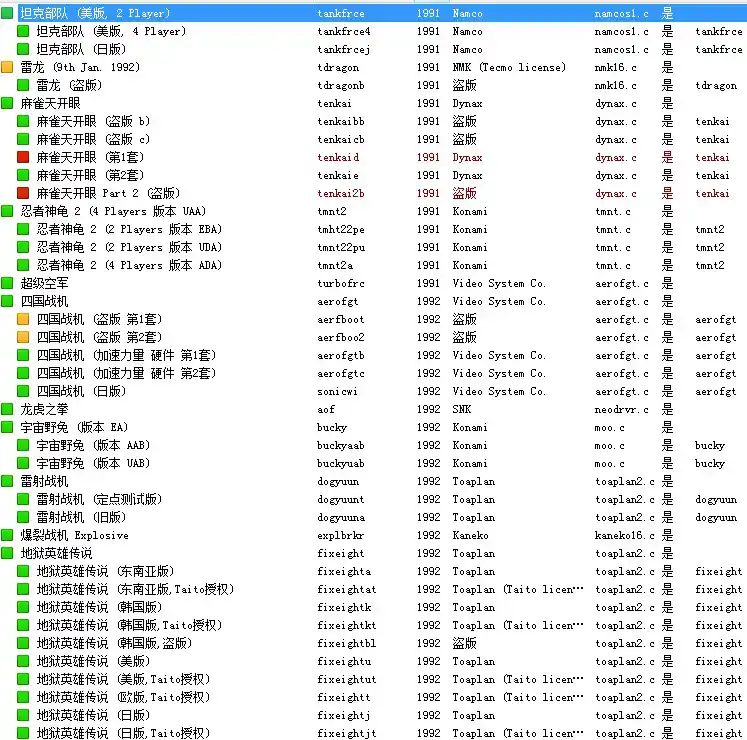
Task: Click the green icon beside 雷龙 (盗版)
Action: 23,86
